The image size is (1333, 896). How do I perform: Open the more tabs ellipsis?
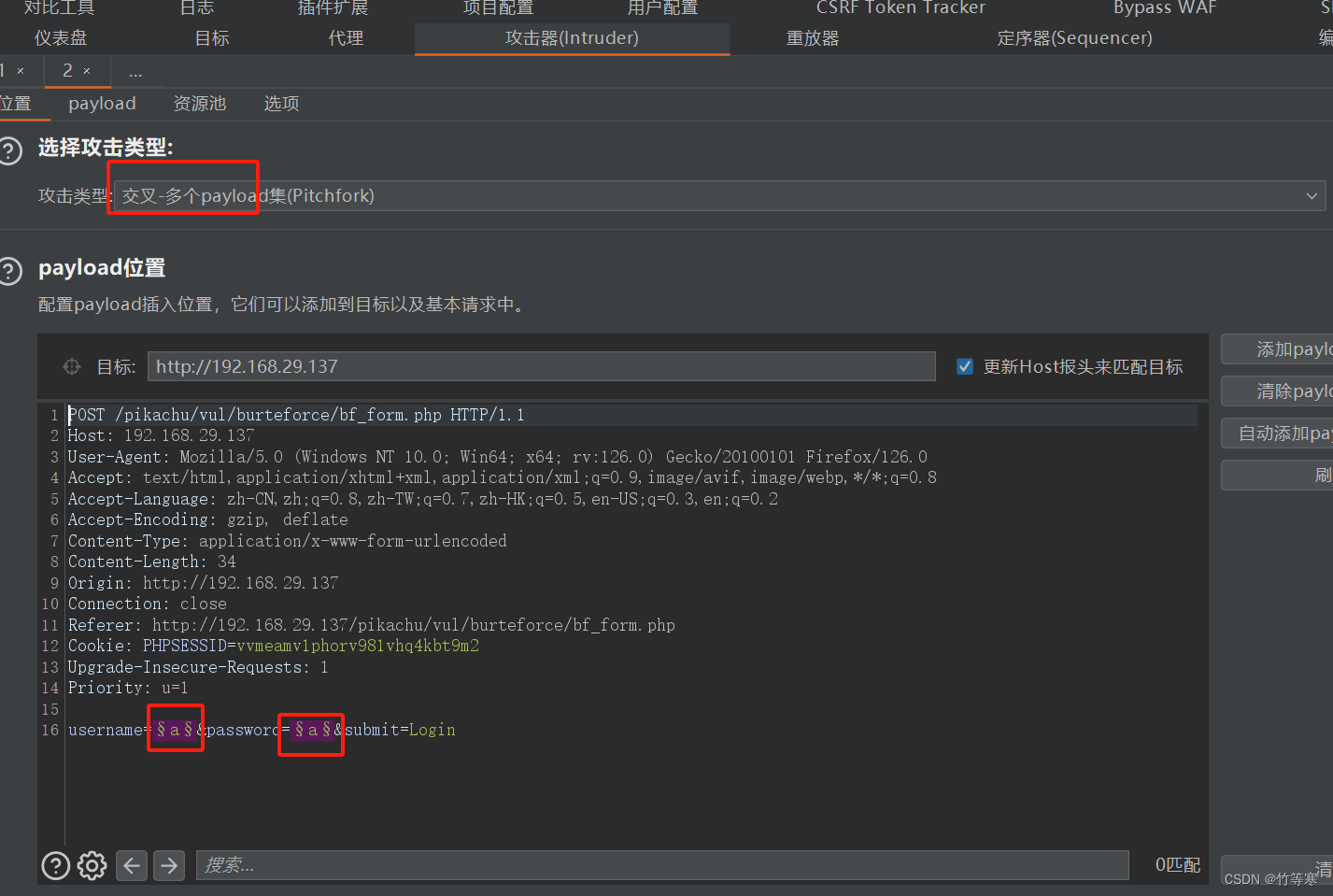point(135,72)
